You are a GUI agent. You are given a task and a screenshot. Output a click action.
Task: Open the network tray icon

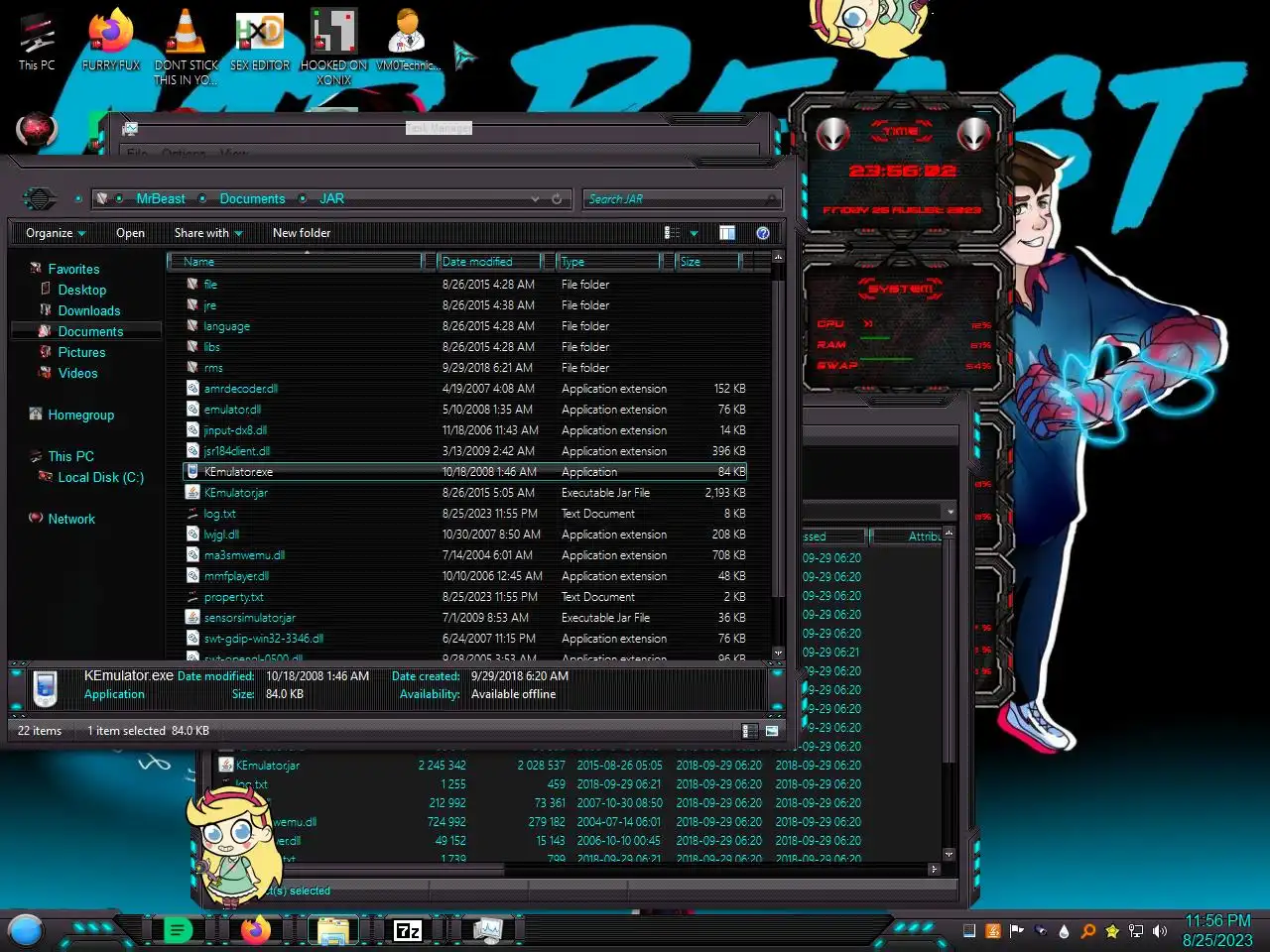click(1136, 931)
